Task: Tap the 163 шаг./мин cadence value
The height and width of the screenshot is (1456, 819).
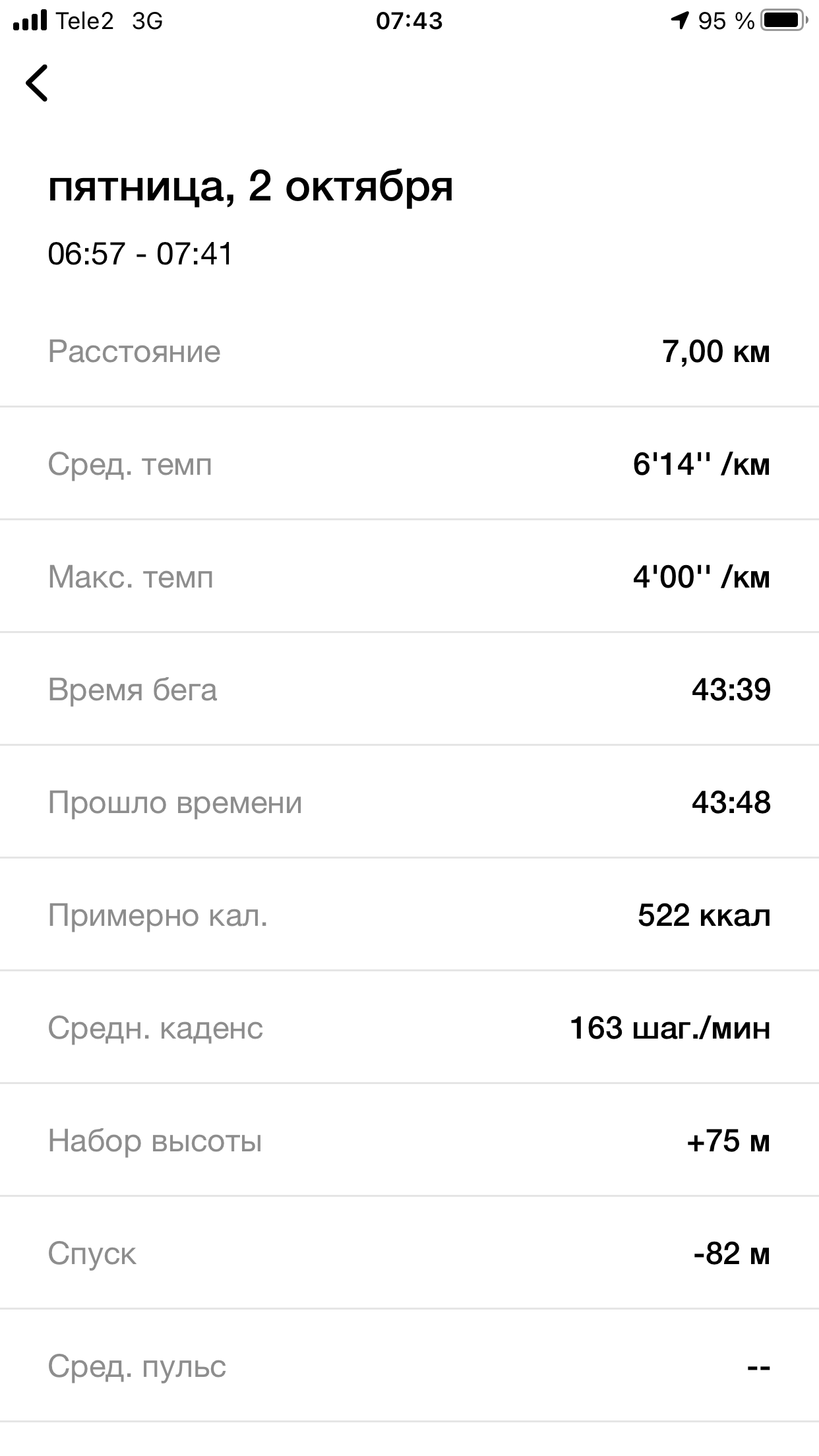Action: (x=669, y=1028)
